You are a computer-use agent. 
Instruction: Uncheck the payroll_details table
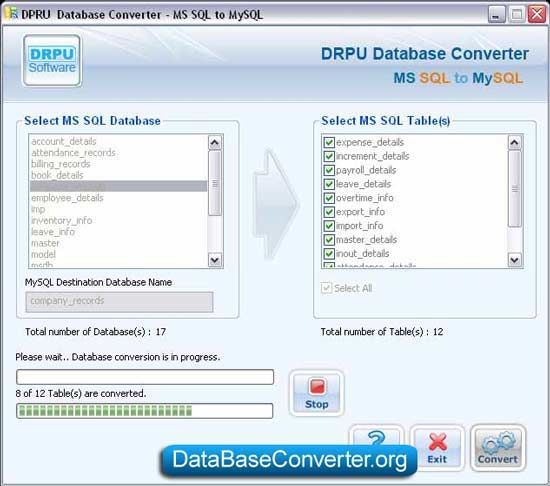[329, 170]
